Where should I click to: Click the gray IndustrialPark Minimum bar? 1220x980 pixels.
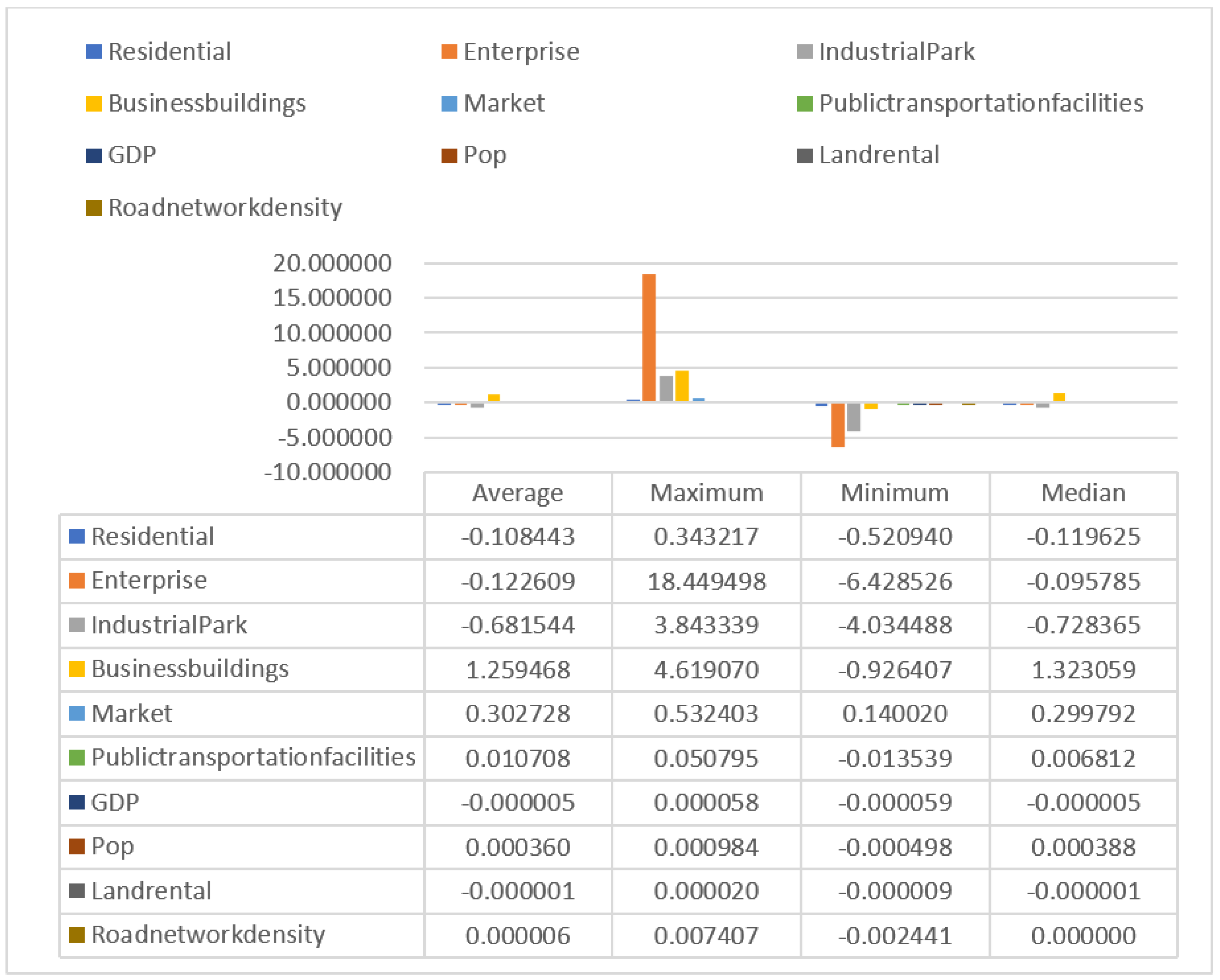pos(853,417)
